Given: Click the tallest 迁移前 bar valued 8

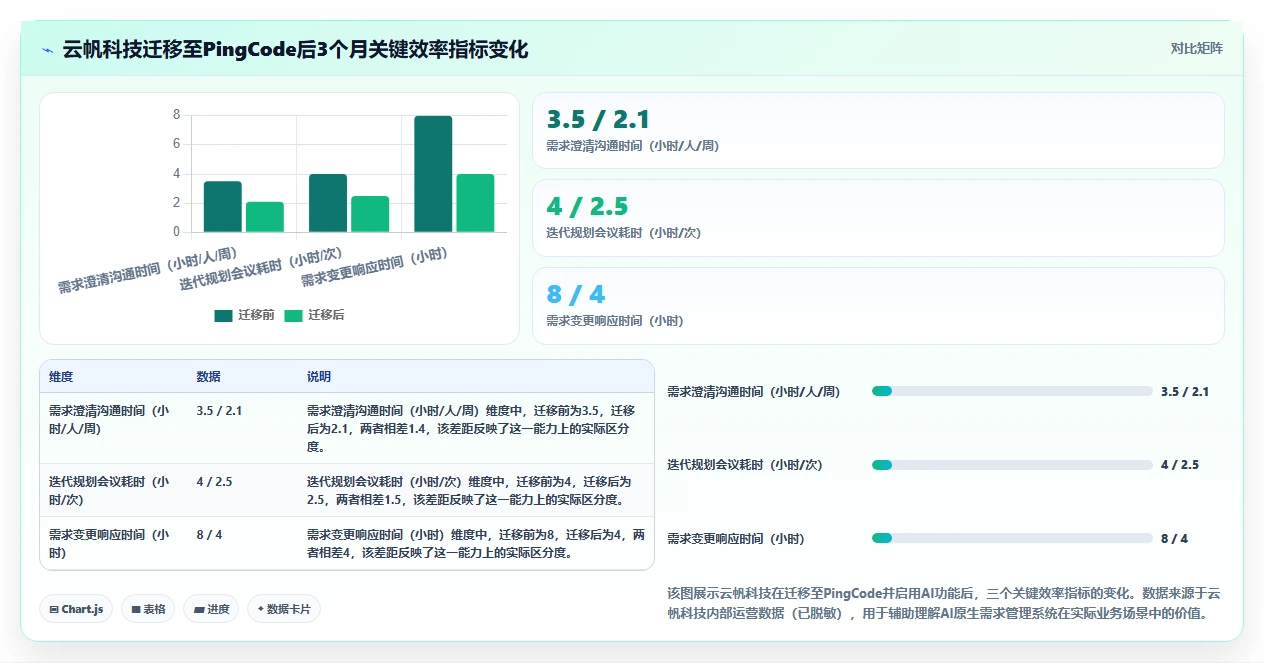Looking at the screenshot, I should pos(433,174).
